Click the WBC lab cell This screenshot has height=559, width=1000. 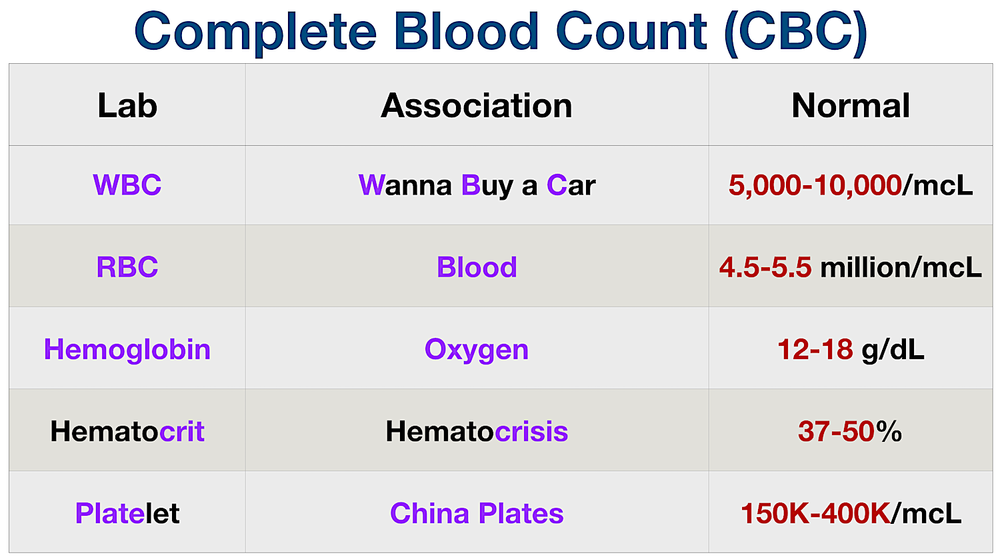(x=127, y=185)
